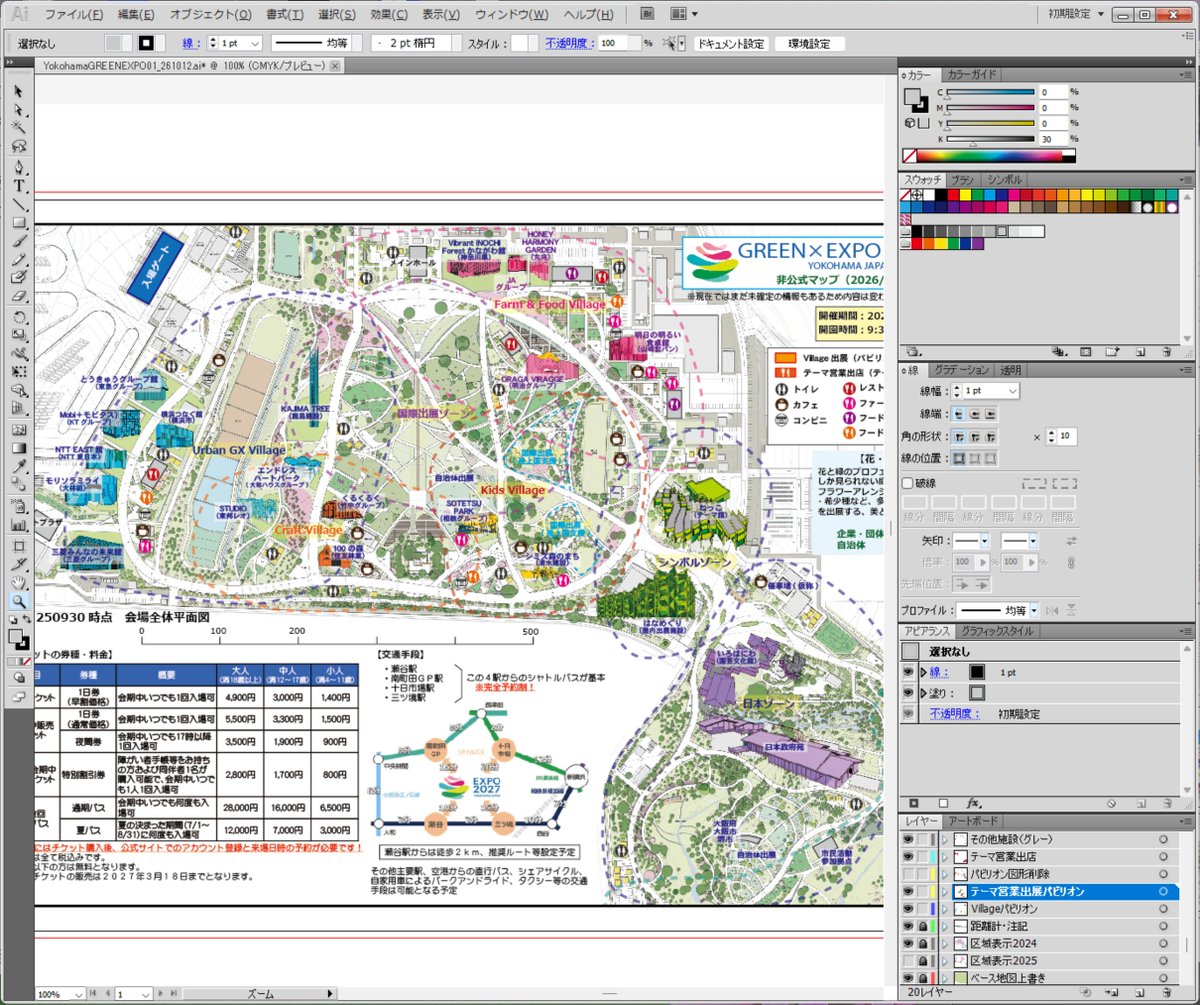Expand the 区域表示2024 layer
Viewport: 1200px width, 1005px height.
946,943
